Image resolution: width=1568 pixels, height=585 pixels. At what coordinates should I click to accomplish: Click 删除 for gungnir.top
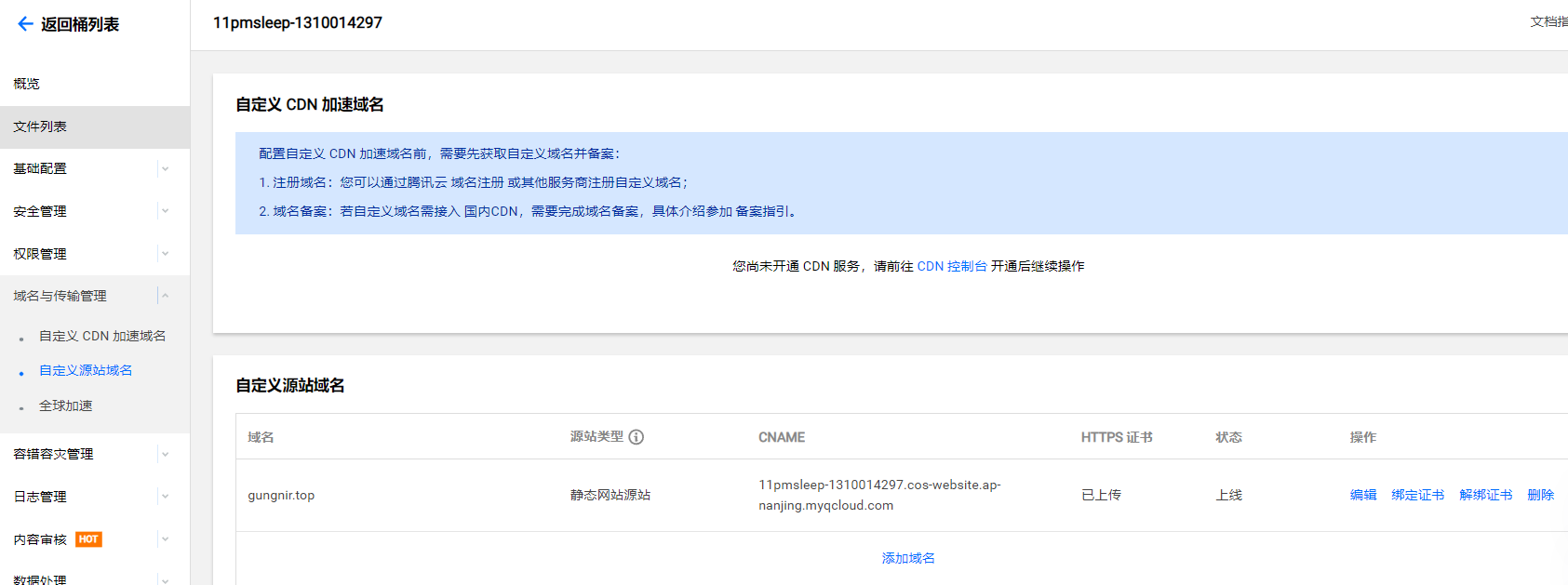coord(1541,495)
